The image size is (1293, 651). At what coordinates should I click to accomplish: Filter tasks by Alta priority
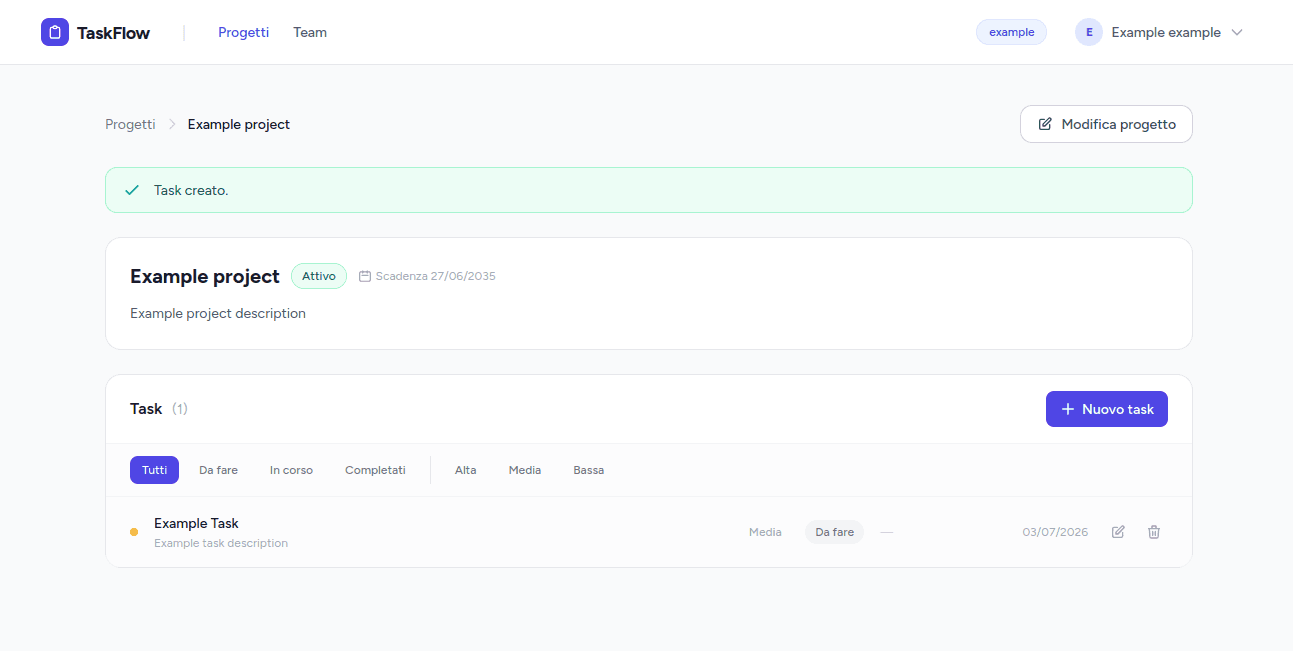(x=466, y=470)
